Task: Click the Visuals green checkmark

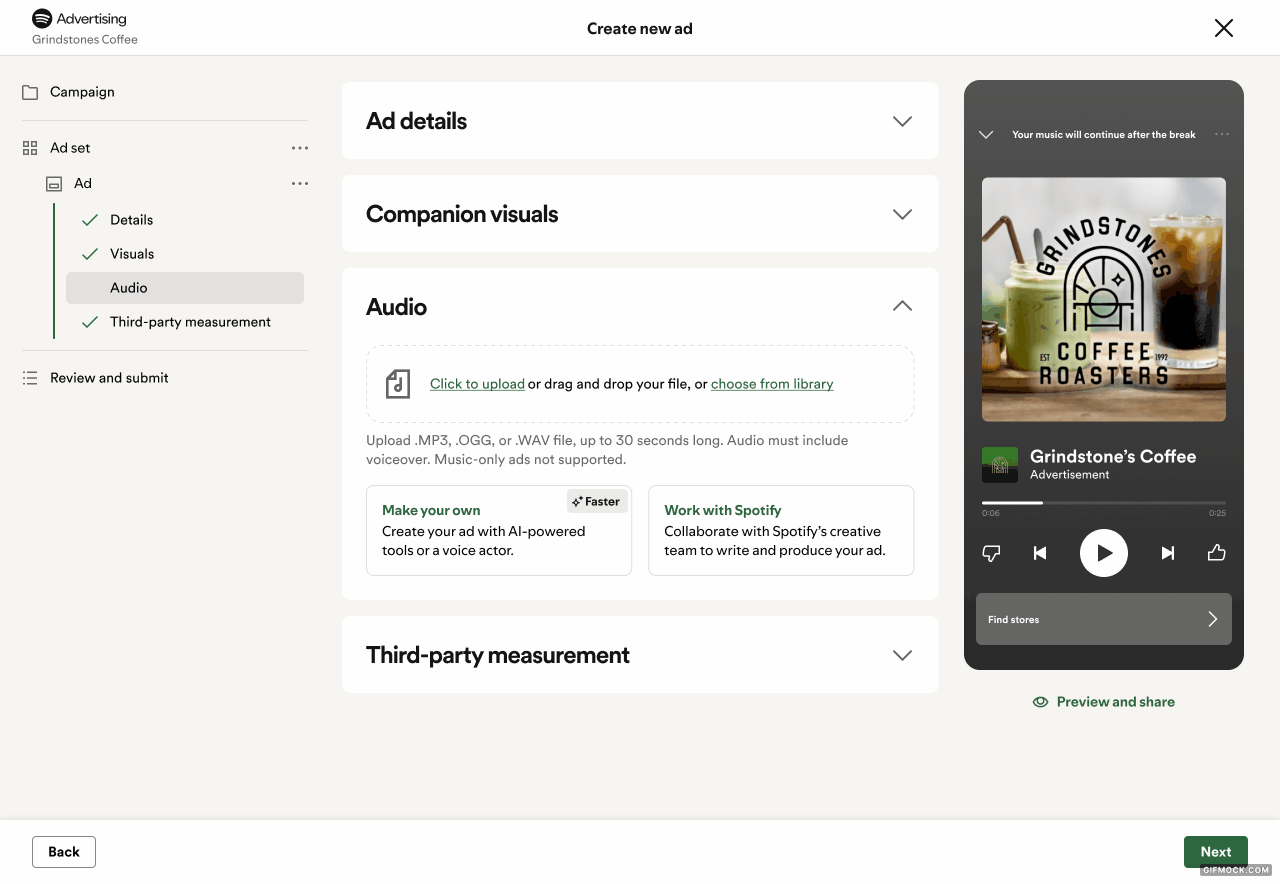Action: click(90, 254)
